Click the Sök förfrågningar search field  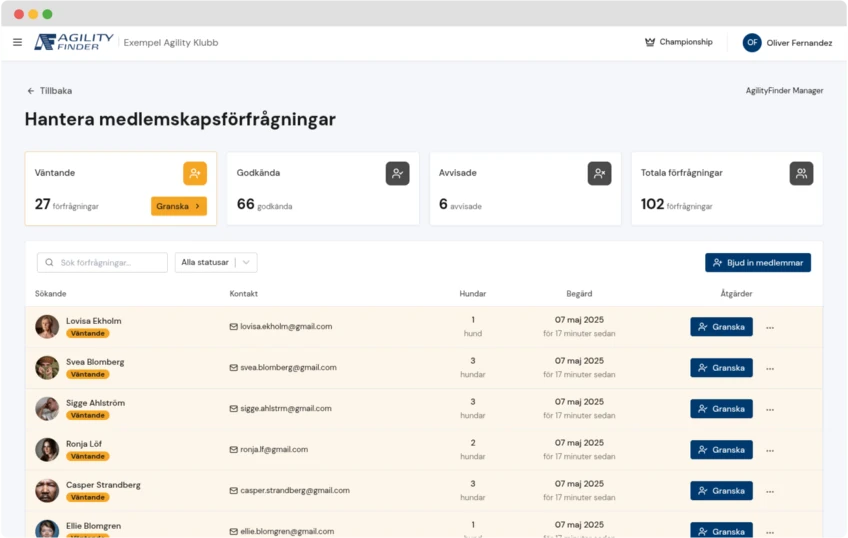coord(102,262)
